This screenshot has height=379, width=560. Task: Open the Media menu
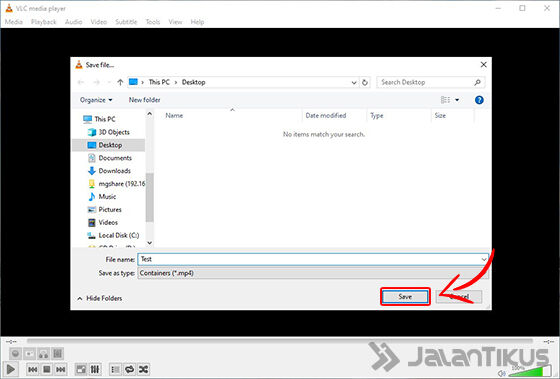point(14,22)
